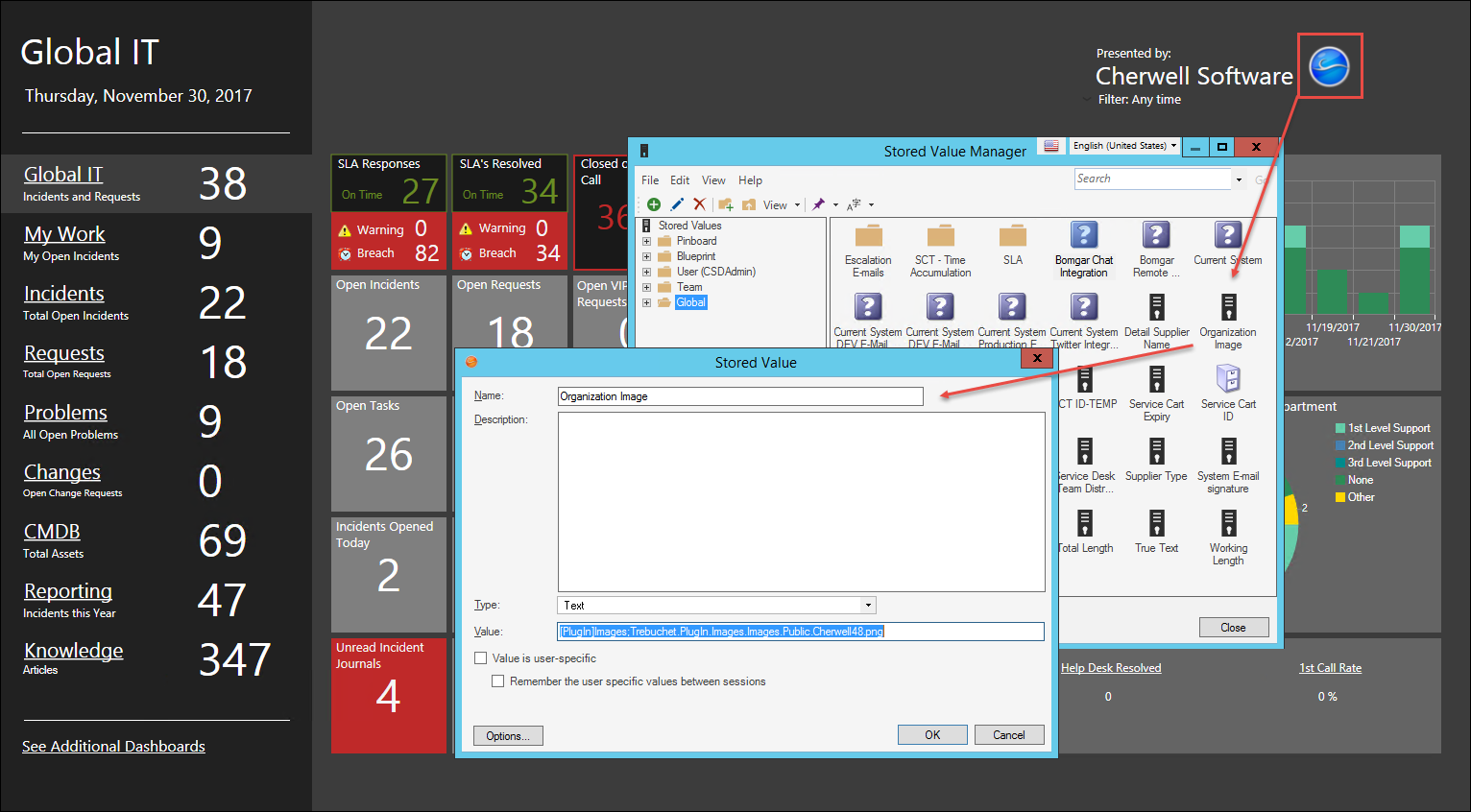Screen dimensions: 1471x812
Task: Expand the Team tree node
Action: click(x=646, y=287)
